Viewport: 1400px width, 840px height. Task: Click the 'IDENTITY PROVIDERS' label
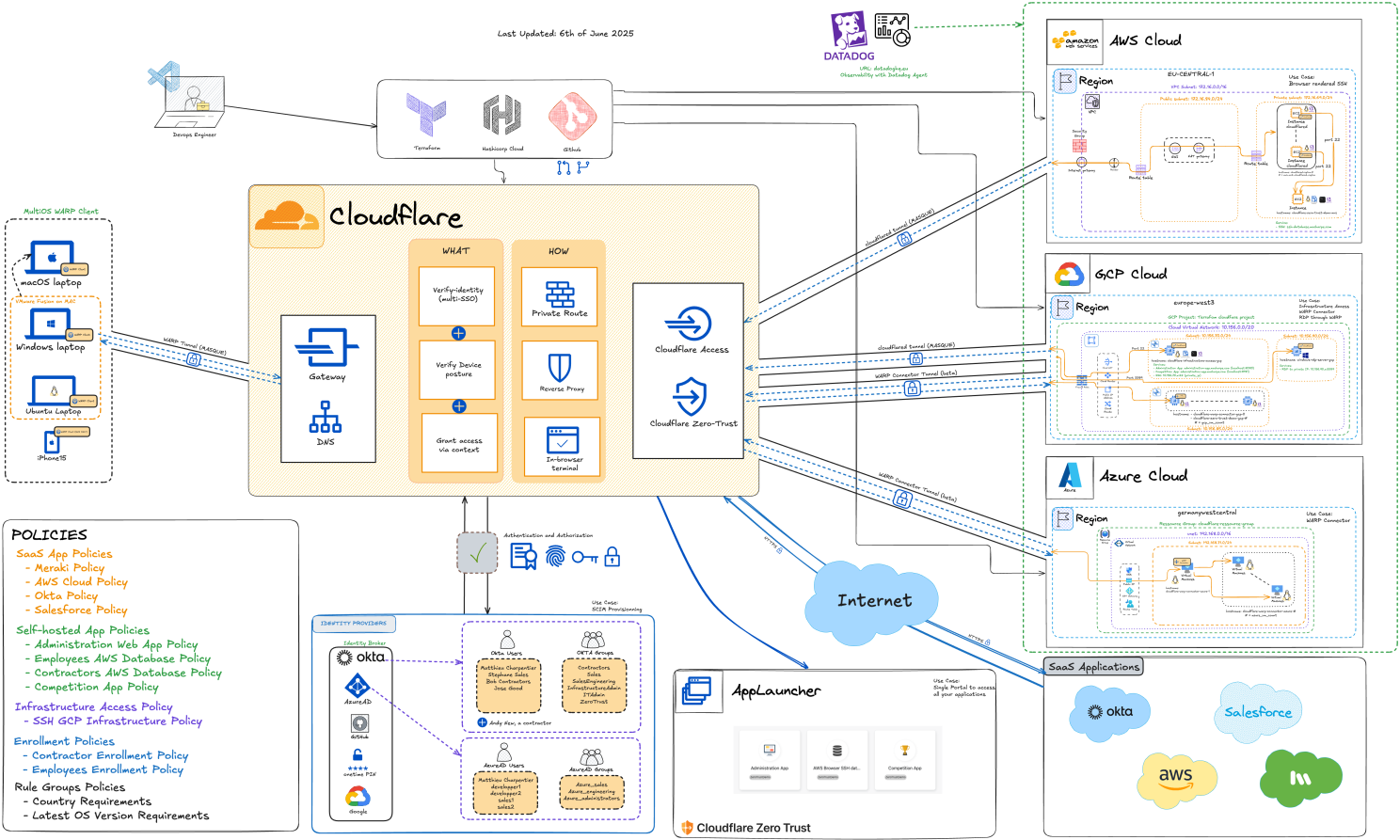point(354,623)
